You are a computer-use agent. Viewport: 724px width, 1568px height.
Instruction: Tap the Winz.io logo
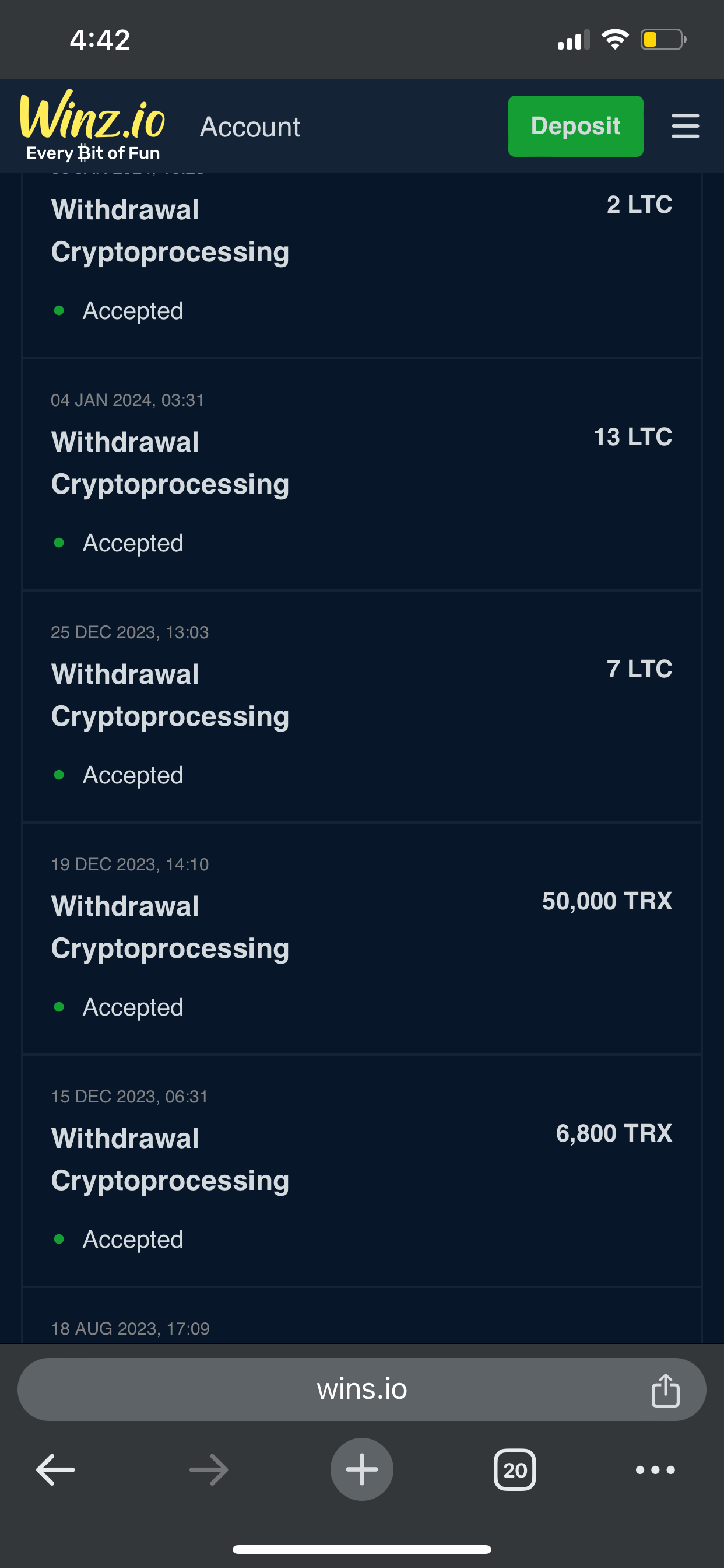93,125
